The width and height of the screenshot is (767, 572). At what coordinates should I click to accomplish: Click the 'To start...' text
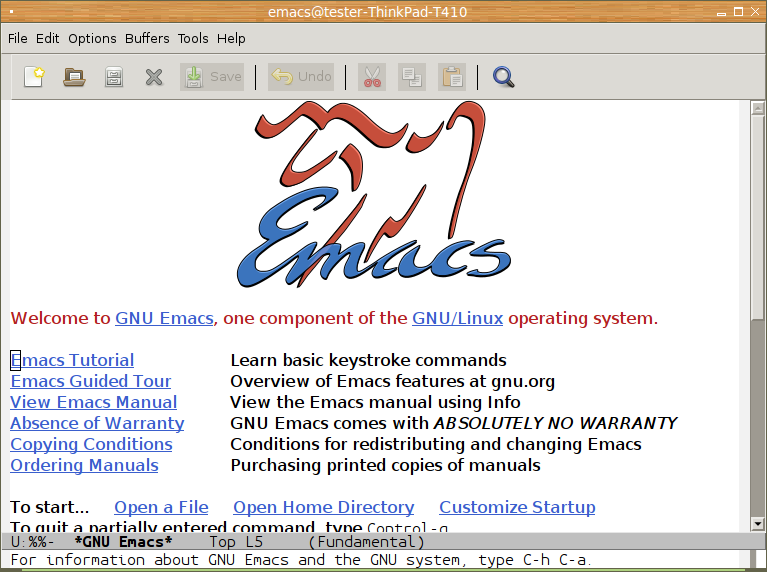point(50,508)
